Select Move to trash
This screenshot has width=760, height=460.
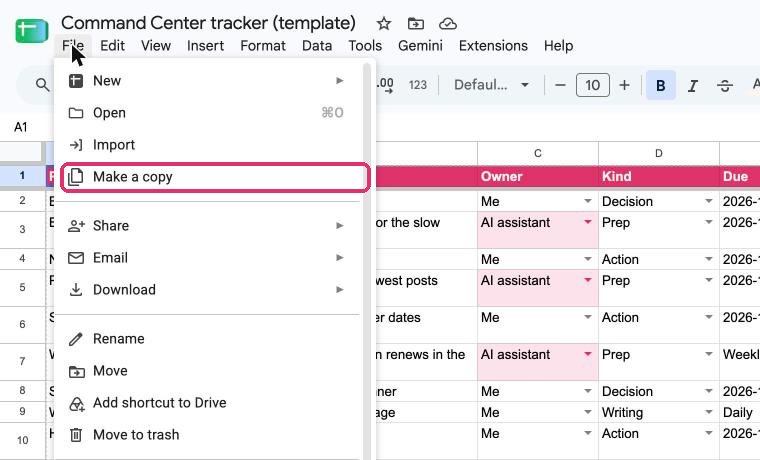[207, 434]
